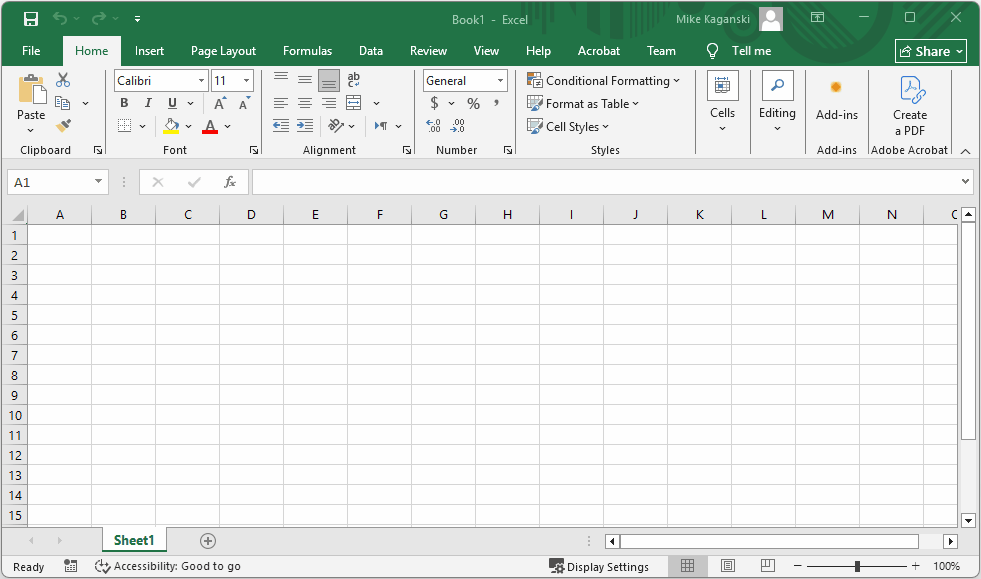
Task: Click the Undo arrow icon
Action: click(x=59, y=19)
